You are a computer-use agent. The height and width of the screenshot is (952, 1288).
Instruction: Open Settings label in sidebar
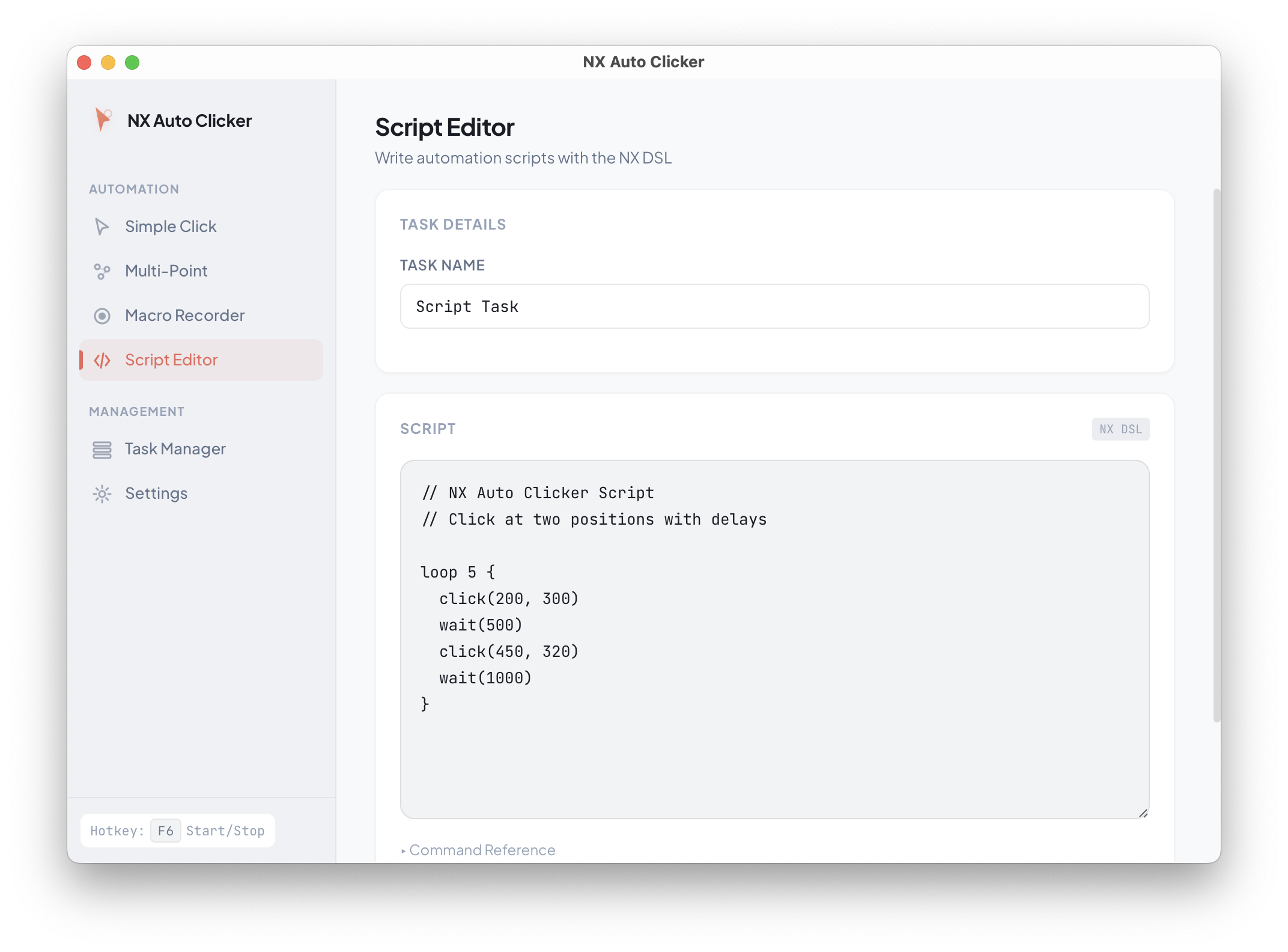[156, 493]
